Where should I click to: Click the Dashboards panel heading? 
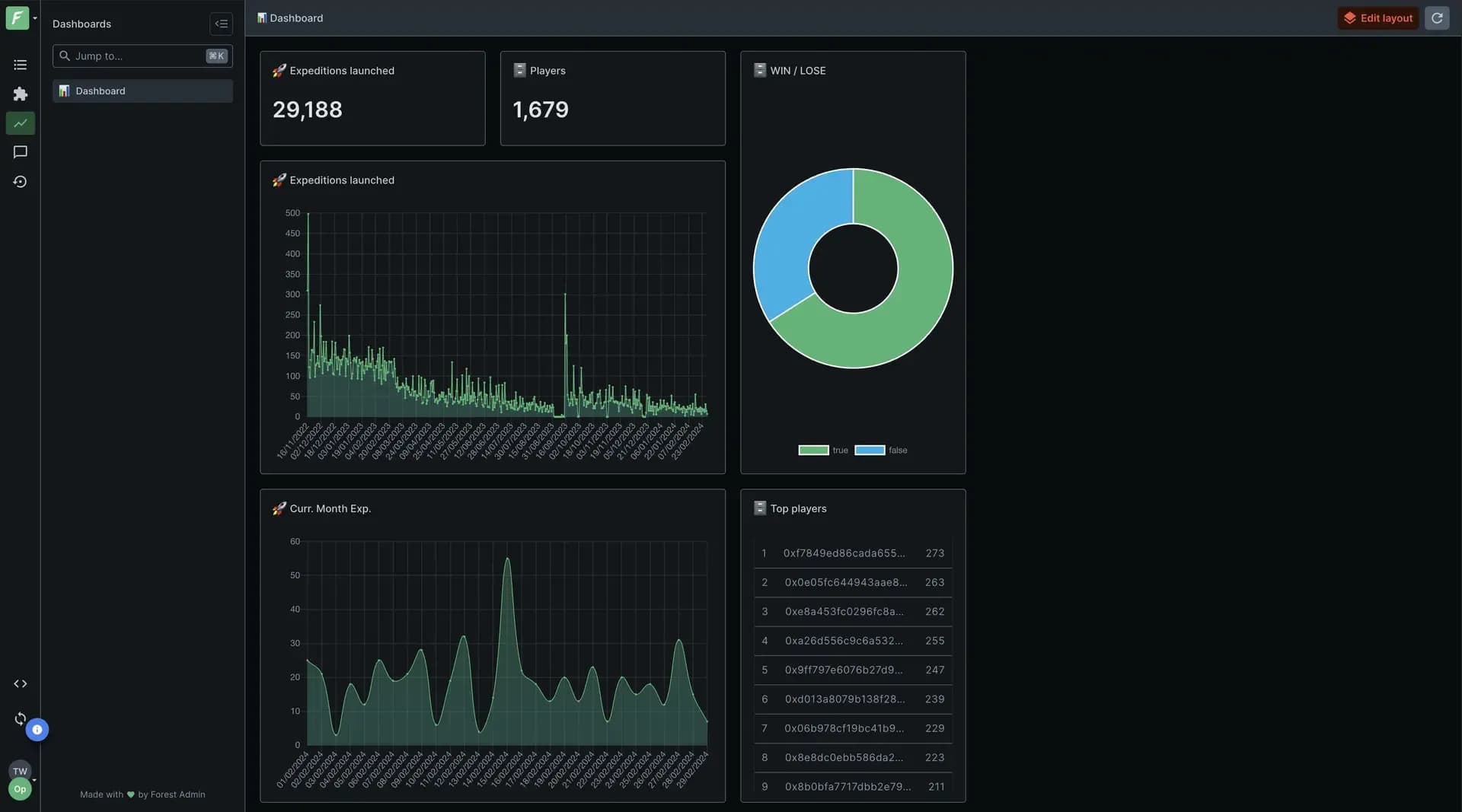(x=81, y=24)
